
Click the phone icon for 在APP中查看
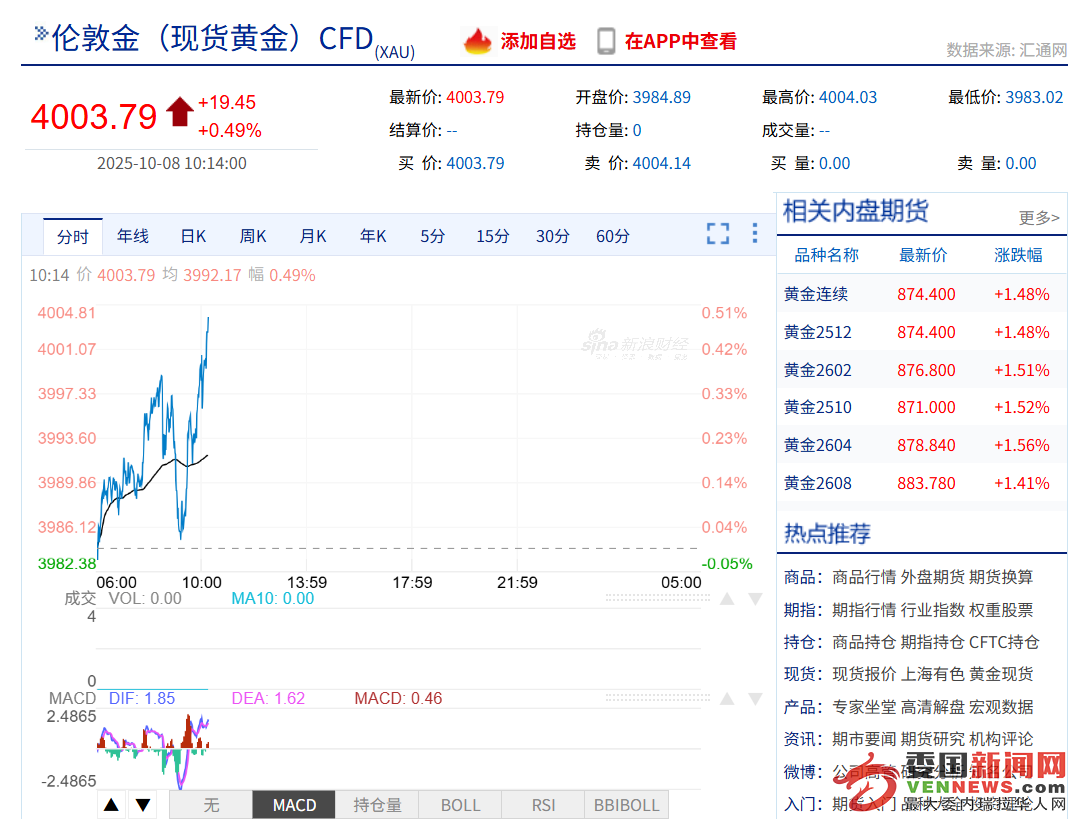click(x=606, y=41)
